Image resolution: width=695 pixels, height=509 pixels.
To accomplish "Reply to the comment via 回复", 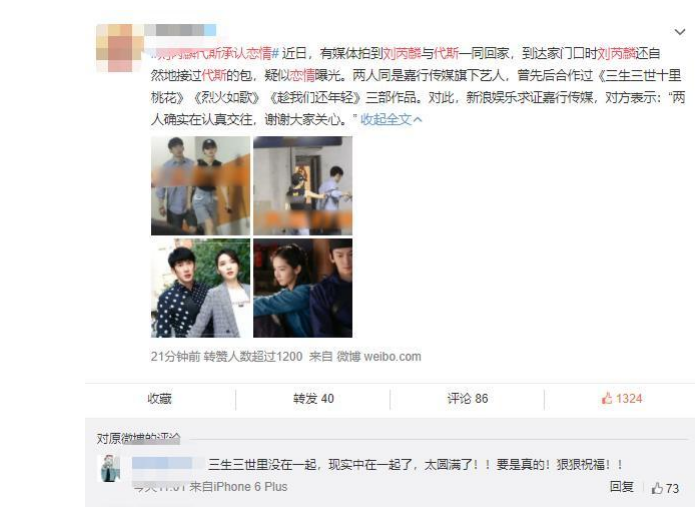I will [x=621, y=487].
